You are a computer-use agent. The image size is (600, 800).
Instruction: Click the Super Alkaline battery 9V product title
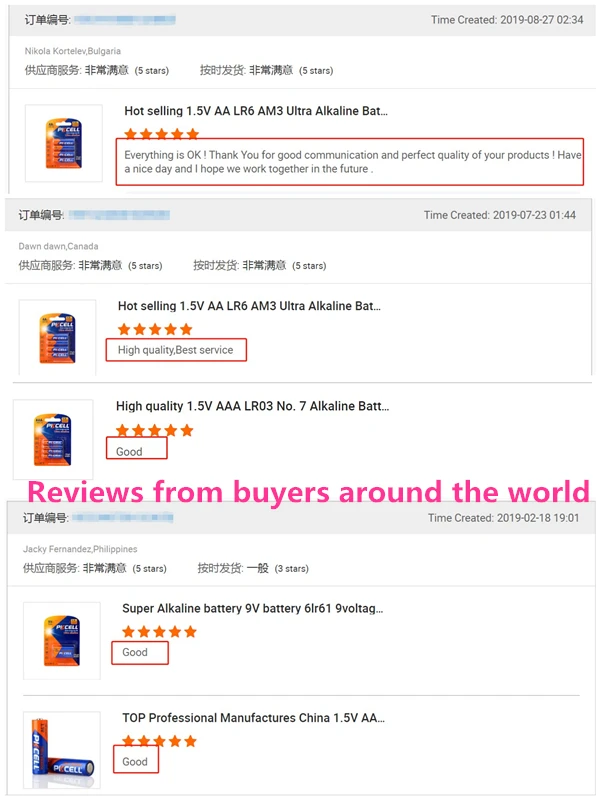point(253,609)
